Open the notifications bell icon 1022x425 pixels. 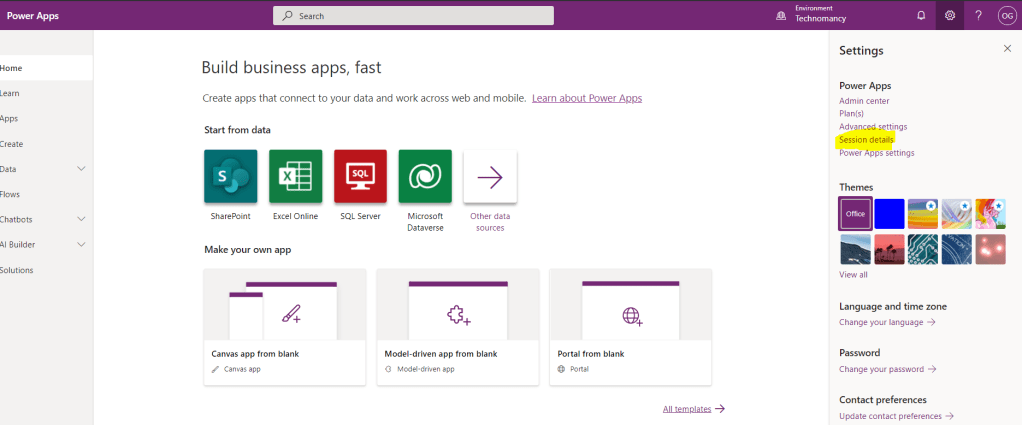[x=921, y=15]
